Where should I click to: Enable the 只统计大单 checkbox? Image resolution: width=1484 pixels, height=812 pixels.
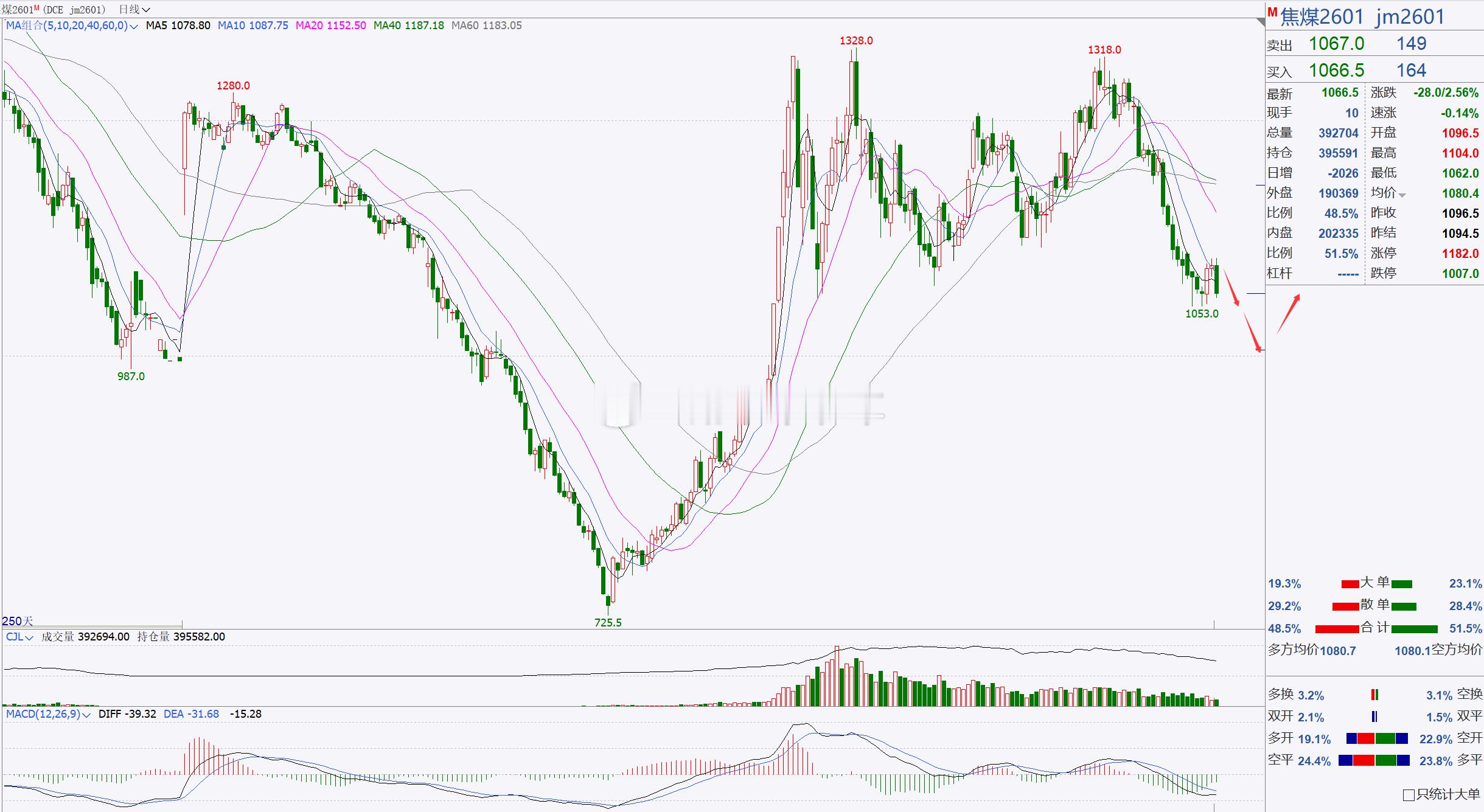(x=1409, y=795)
